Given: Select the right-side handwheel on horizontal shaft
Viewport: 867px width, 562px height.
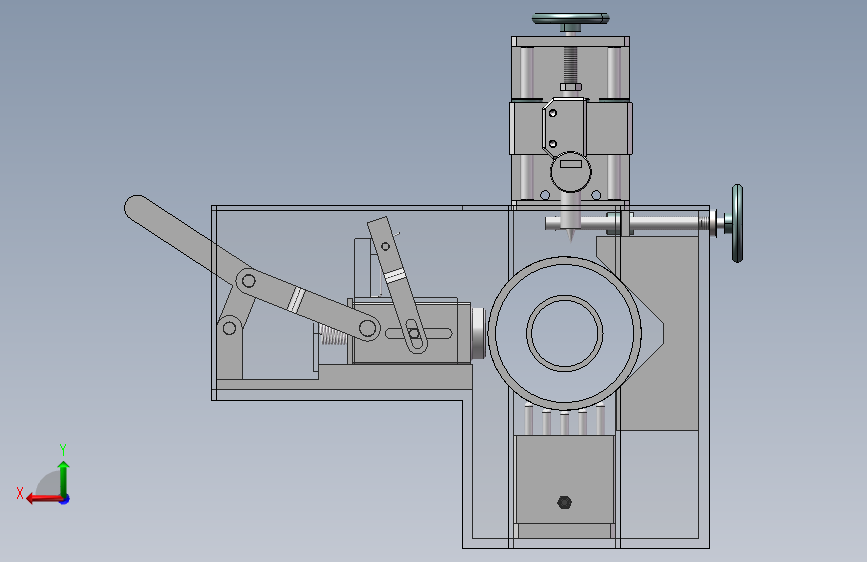Looking at the screenshot, I should (x=737, y=223).
